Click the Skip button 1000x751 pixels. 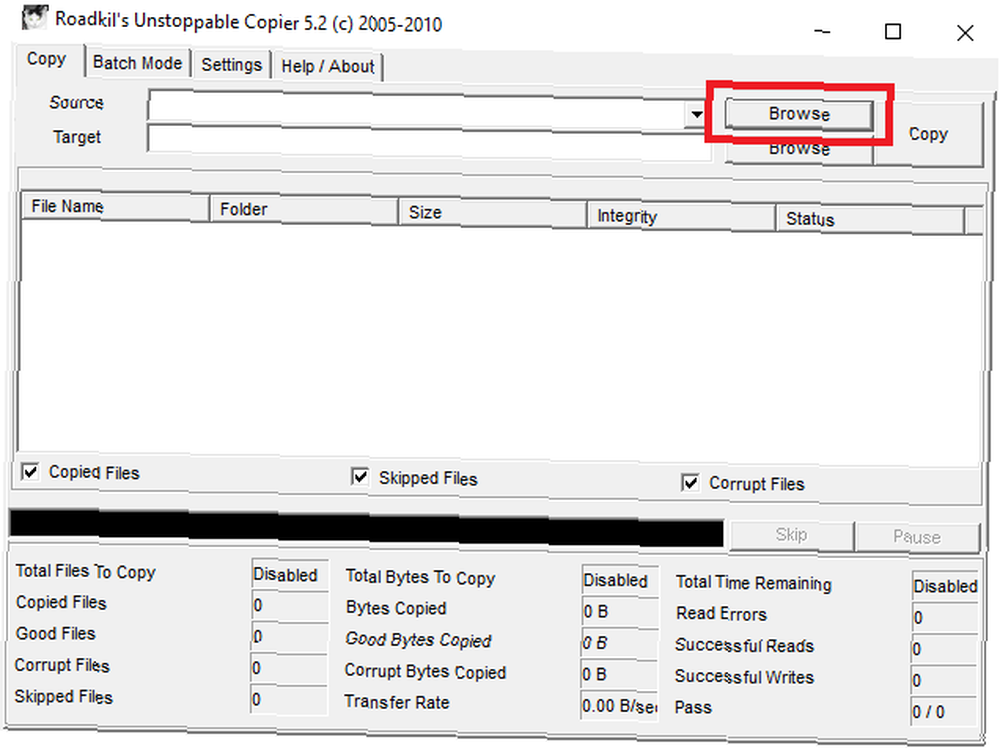click(x=791, y=535)
